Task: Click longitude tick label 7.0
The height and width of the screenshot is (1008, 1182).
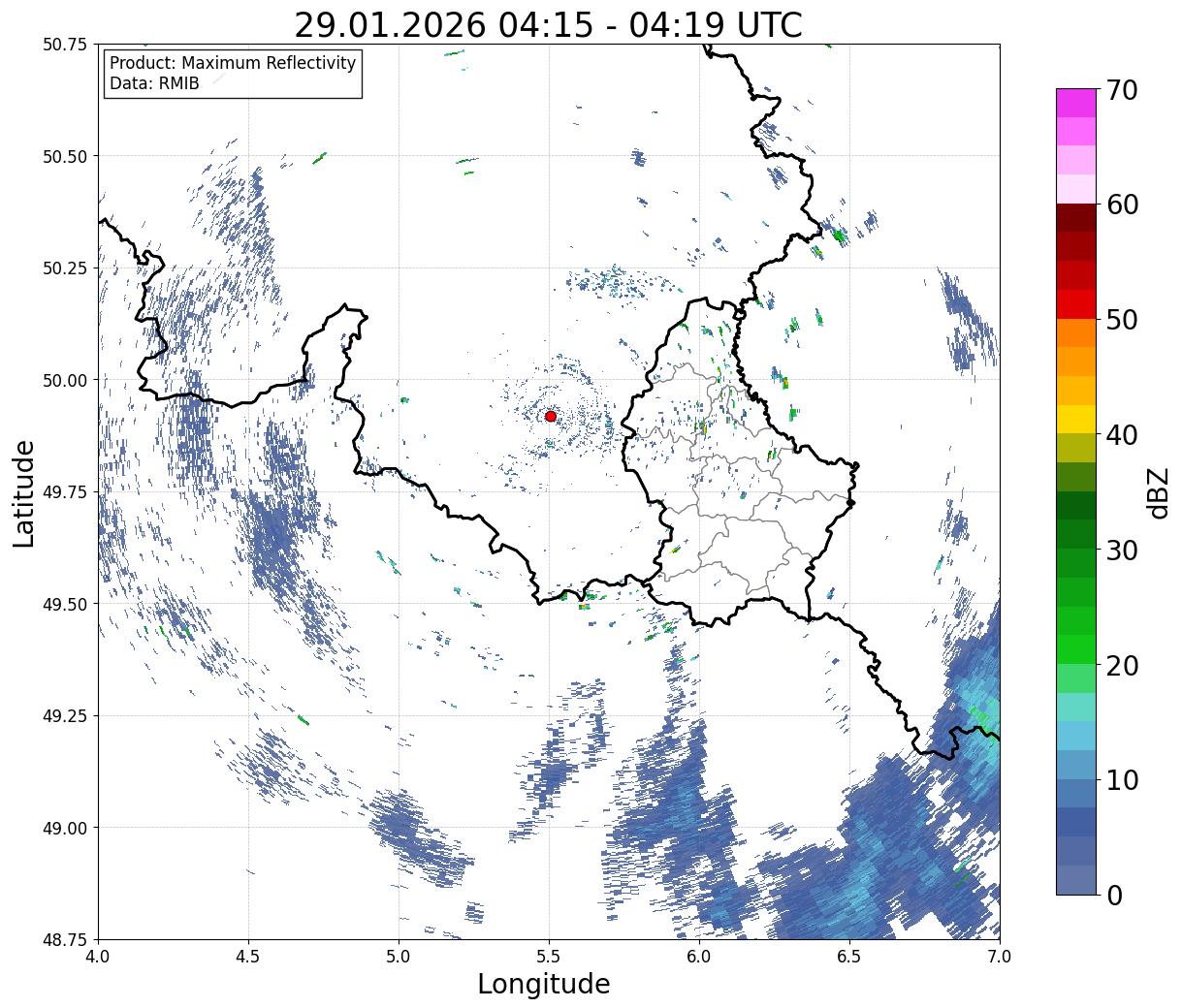Action: click(1000, 957)
